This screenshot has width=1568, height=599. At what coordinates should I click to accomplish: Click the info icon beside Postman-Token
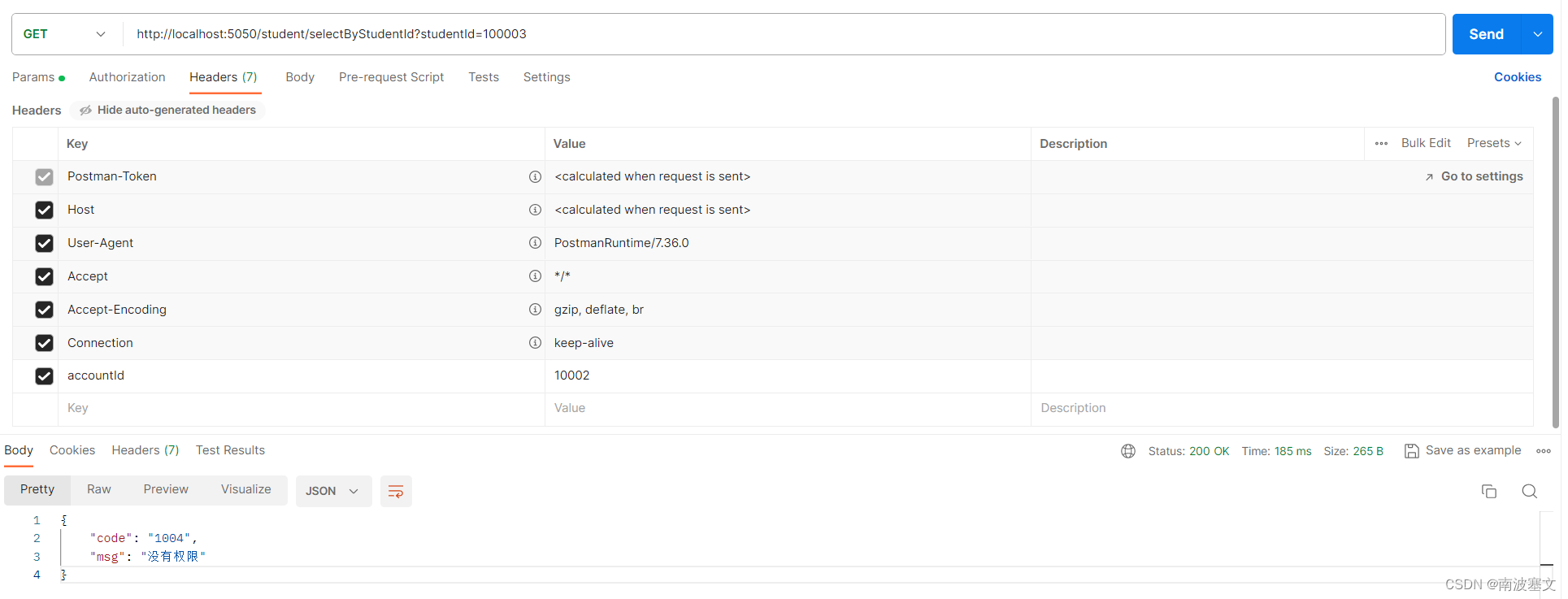coord(535,176)
